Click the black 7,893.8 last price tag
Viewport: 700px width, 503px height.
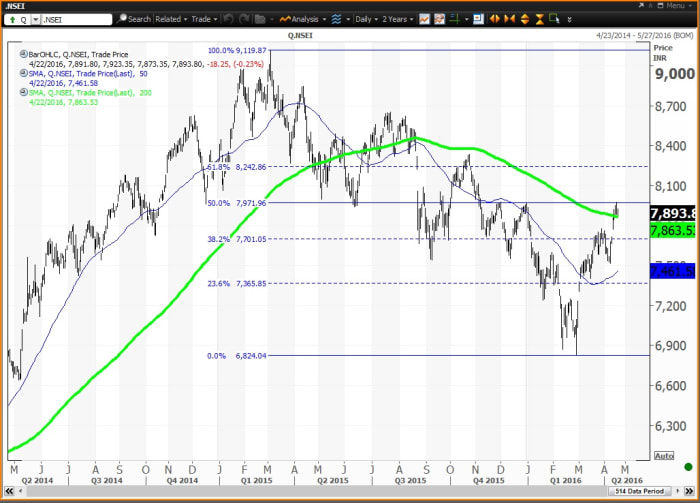pos(673,214)
